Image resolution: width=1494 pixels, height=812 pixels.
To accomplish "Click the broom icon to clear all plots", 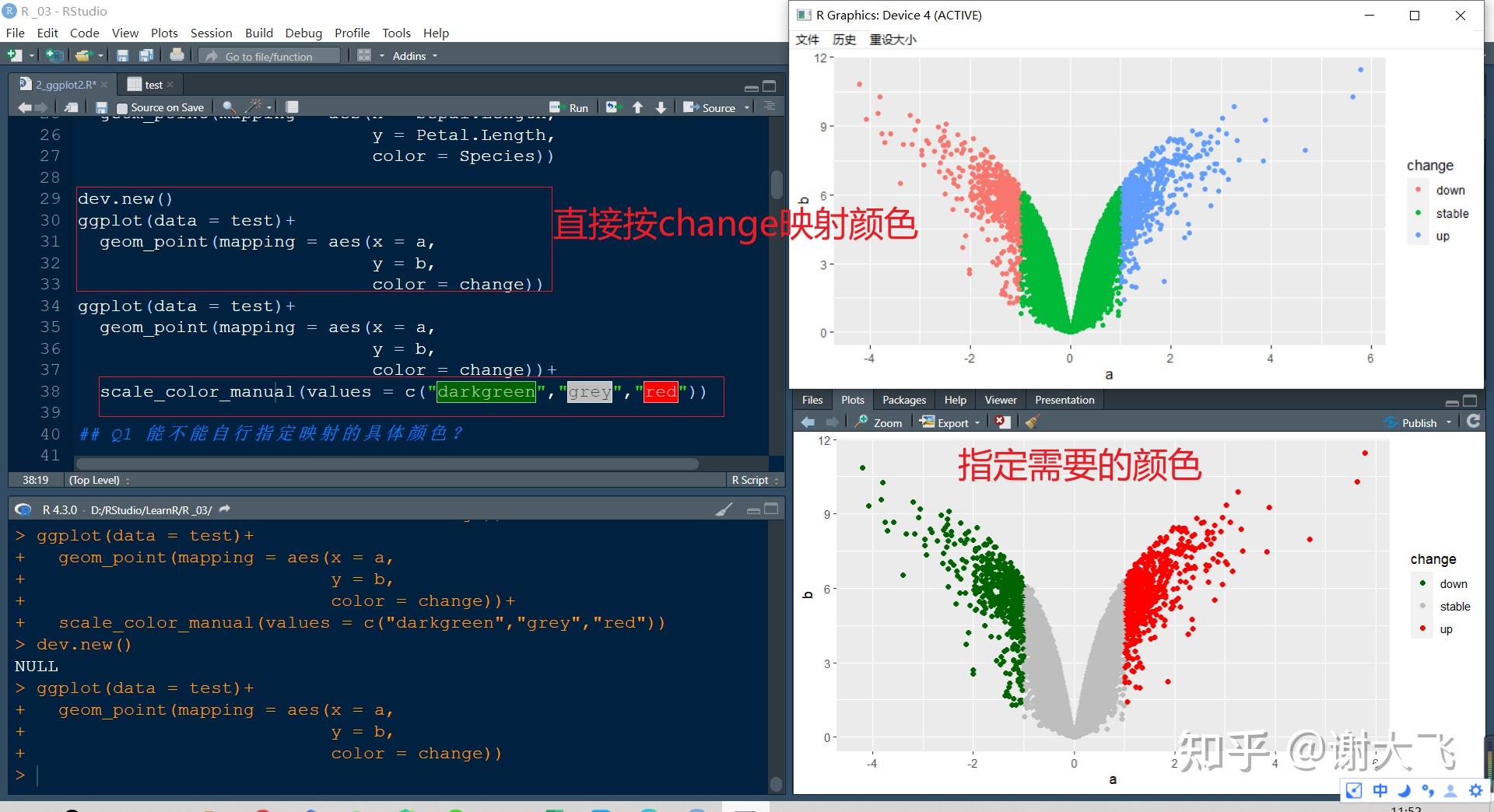I will 1032,422.
